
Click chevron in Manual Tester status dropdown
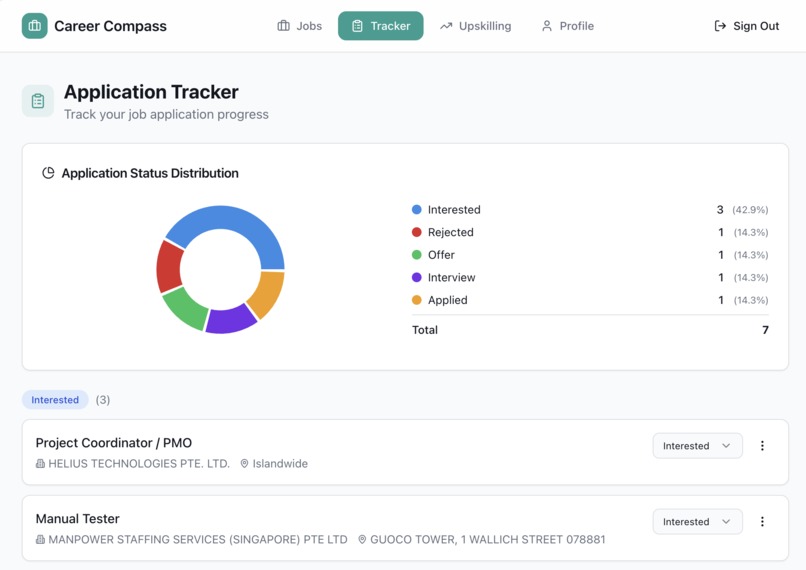pyautogui.click(x=726, y=522)
